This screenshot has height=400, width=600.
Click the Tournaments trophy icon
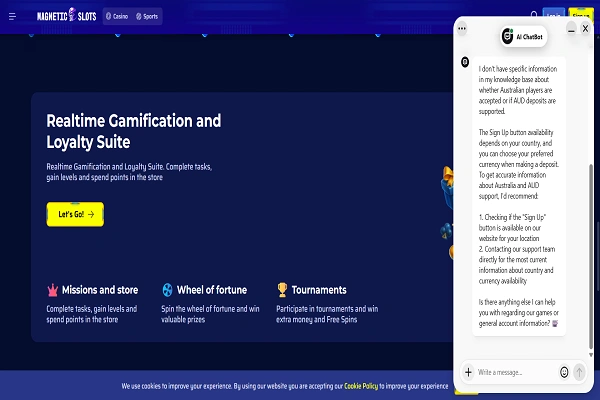pos(282,290)
